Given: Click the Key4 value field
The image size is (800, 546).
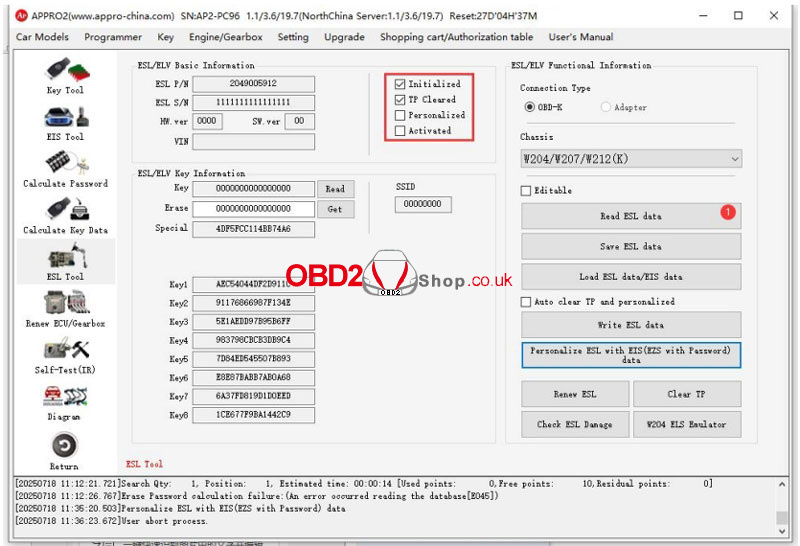Looking at the screenshot, I should point(253,340).
